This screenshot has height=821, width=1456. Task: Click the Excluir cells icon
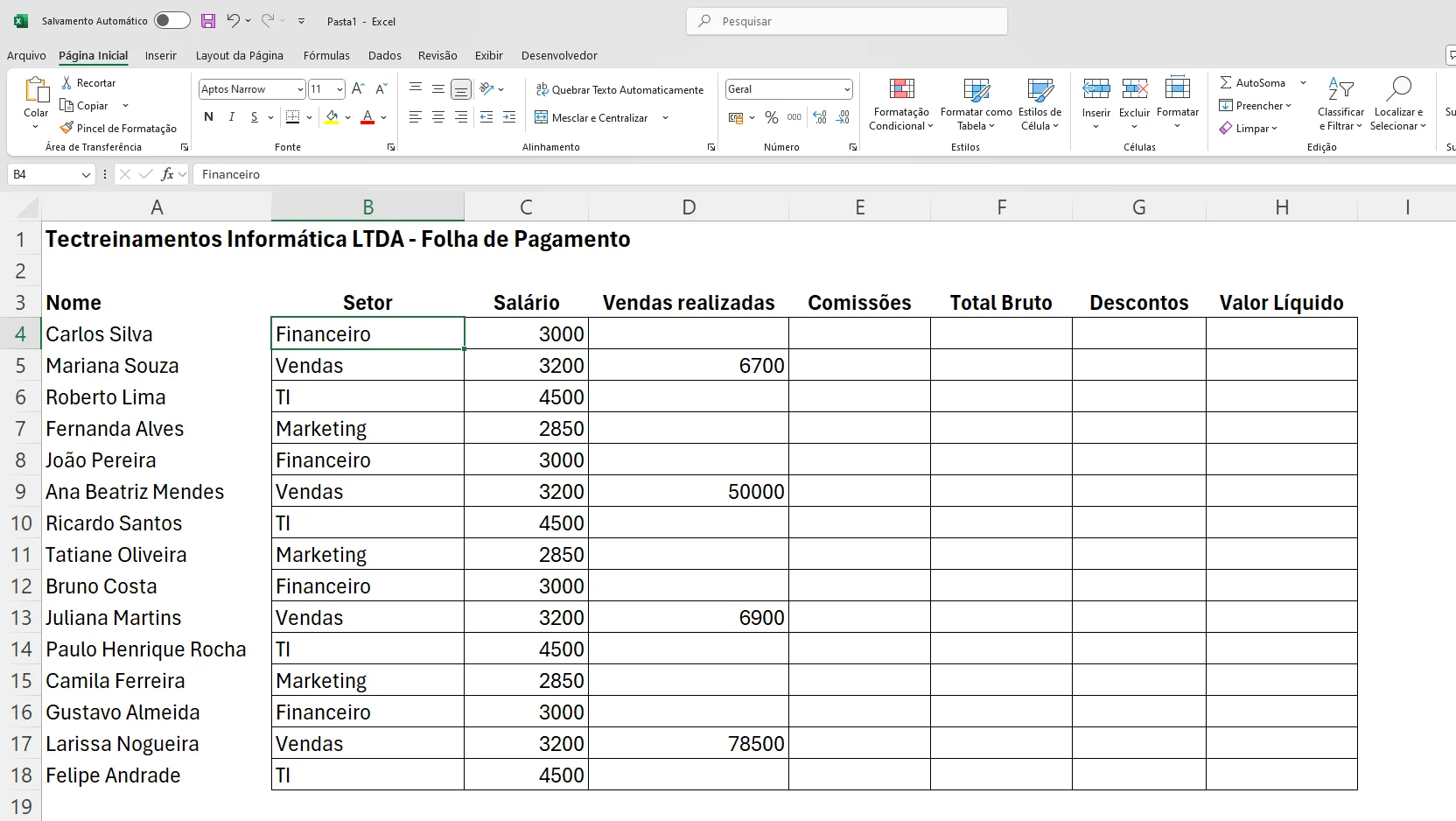pyautogui.click(x=1135, y=88)
